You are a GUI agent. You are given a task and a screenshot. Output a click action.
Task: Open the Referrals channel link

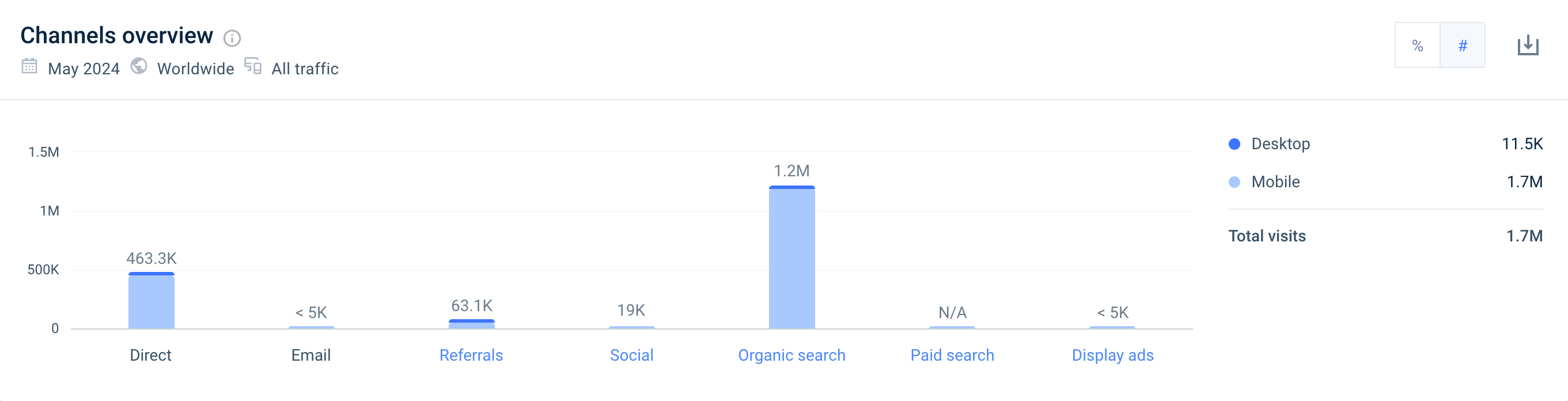[471, 355]
